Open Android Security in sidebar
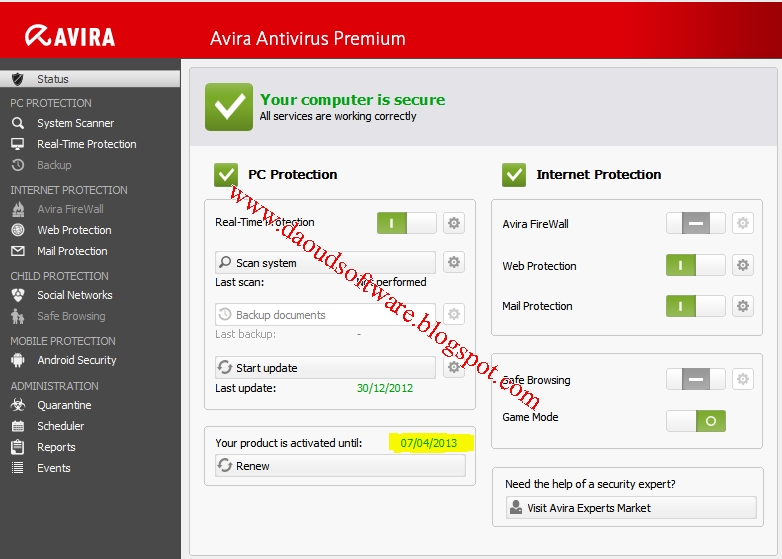The width and height of the screenshot is (782, 559). point(77,360)
